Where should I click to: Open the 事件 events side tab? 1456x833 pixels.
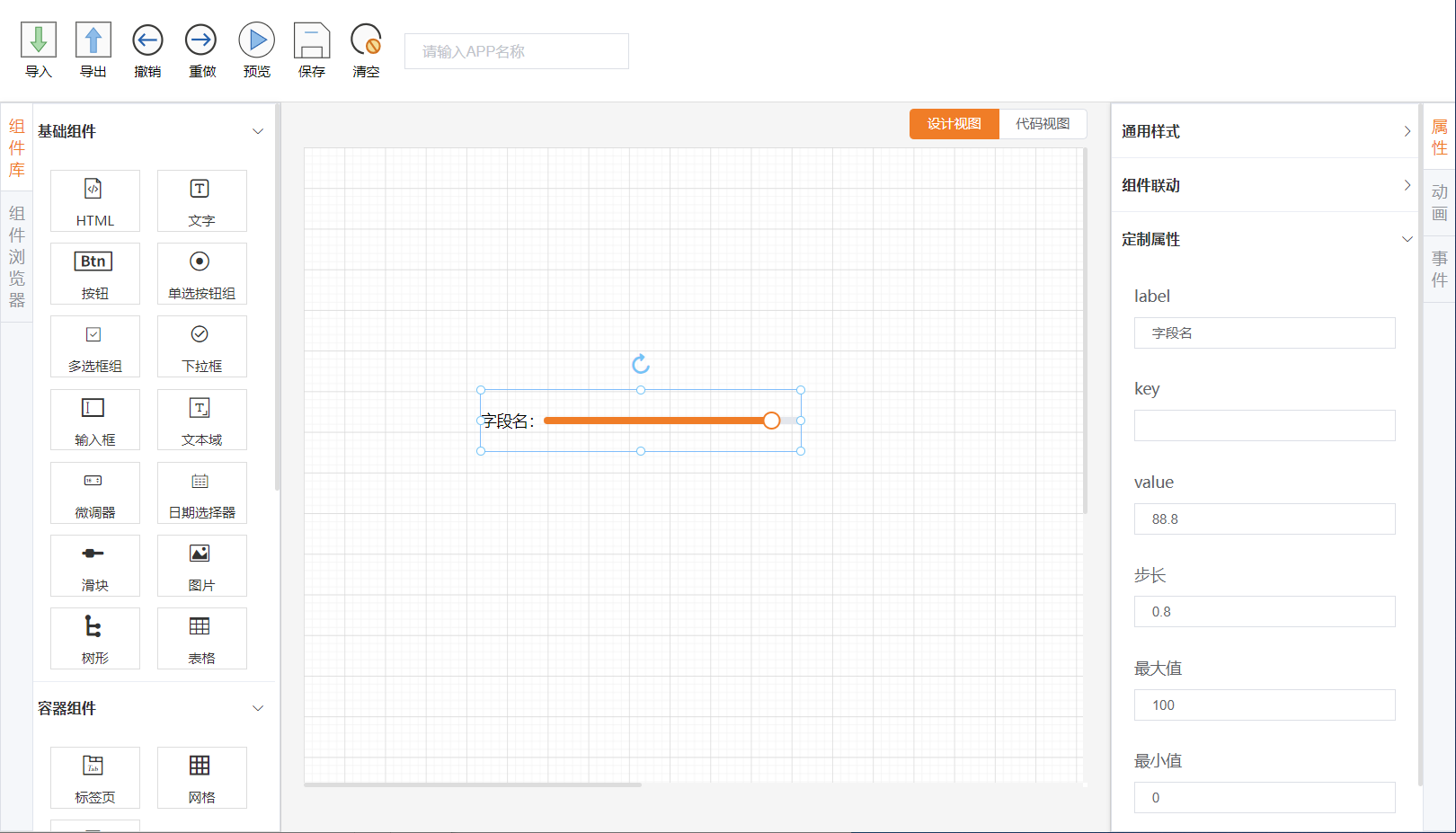pos(1440,269)
